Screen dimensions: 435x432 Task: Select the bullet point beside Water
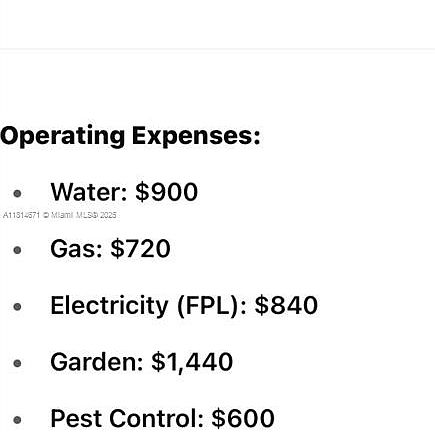click(x=17, y=193)
